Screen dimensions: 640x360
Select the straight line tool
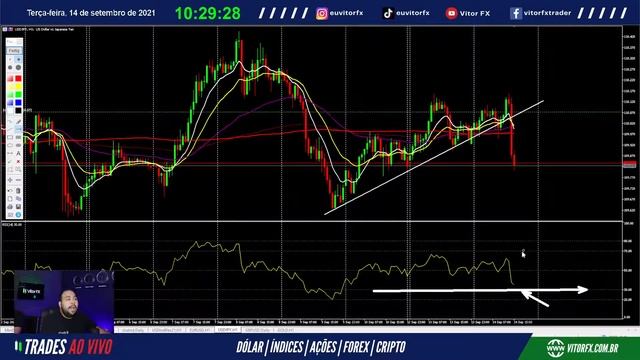(10, 128)
